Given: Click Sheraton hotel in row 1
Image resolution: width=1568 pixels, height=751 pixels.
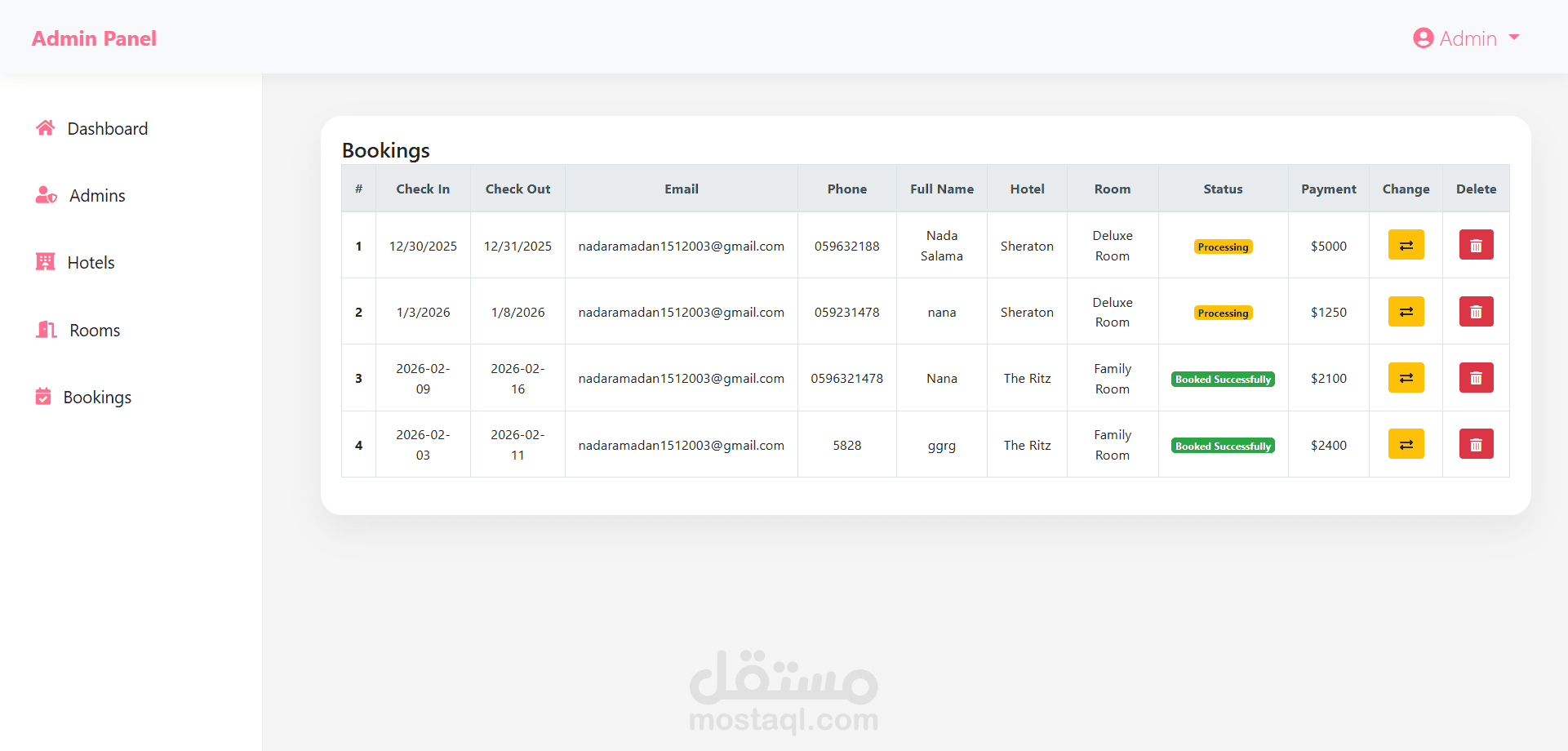Looking at the screenshot, I should point(1027,246).
